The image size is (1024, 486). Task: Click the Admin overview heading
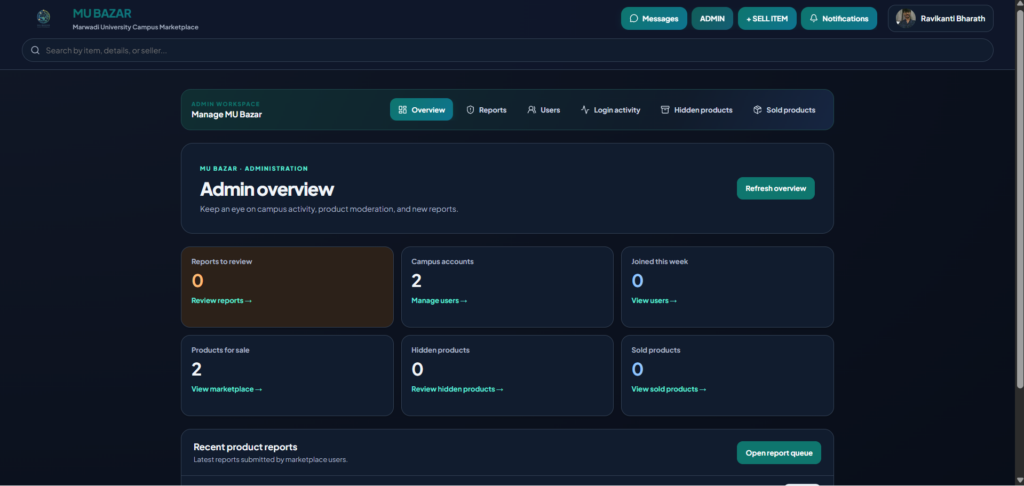coord(266,189)
